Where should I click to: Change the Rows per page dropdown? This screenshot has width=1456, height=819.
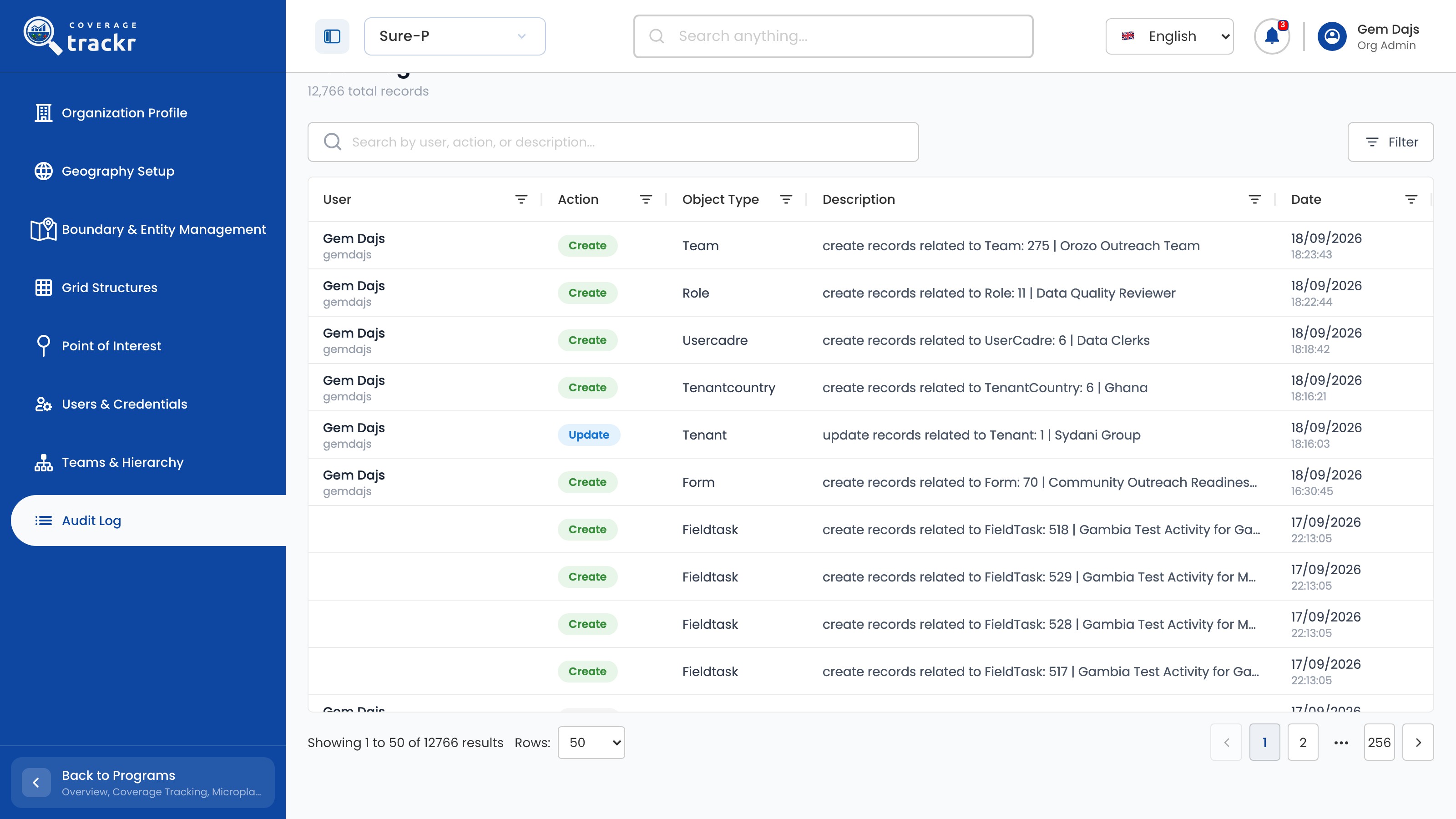pyautogui.click(x=591, y=742)
